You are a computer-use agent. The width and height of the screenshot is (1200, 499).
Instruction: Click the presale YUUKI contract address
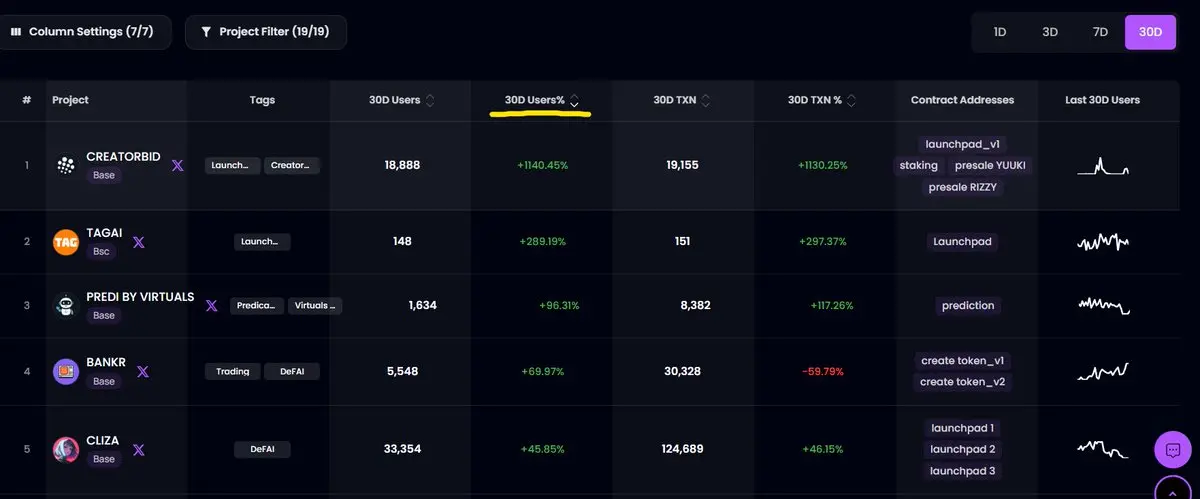[x=990, y=165]
